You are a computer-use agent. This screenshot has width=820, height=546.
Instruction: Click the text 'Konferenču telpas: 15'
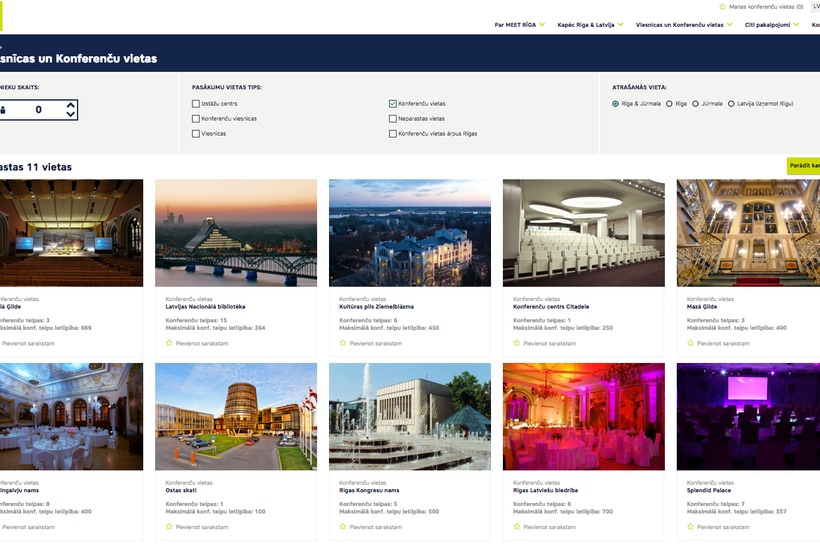(197, 320)
